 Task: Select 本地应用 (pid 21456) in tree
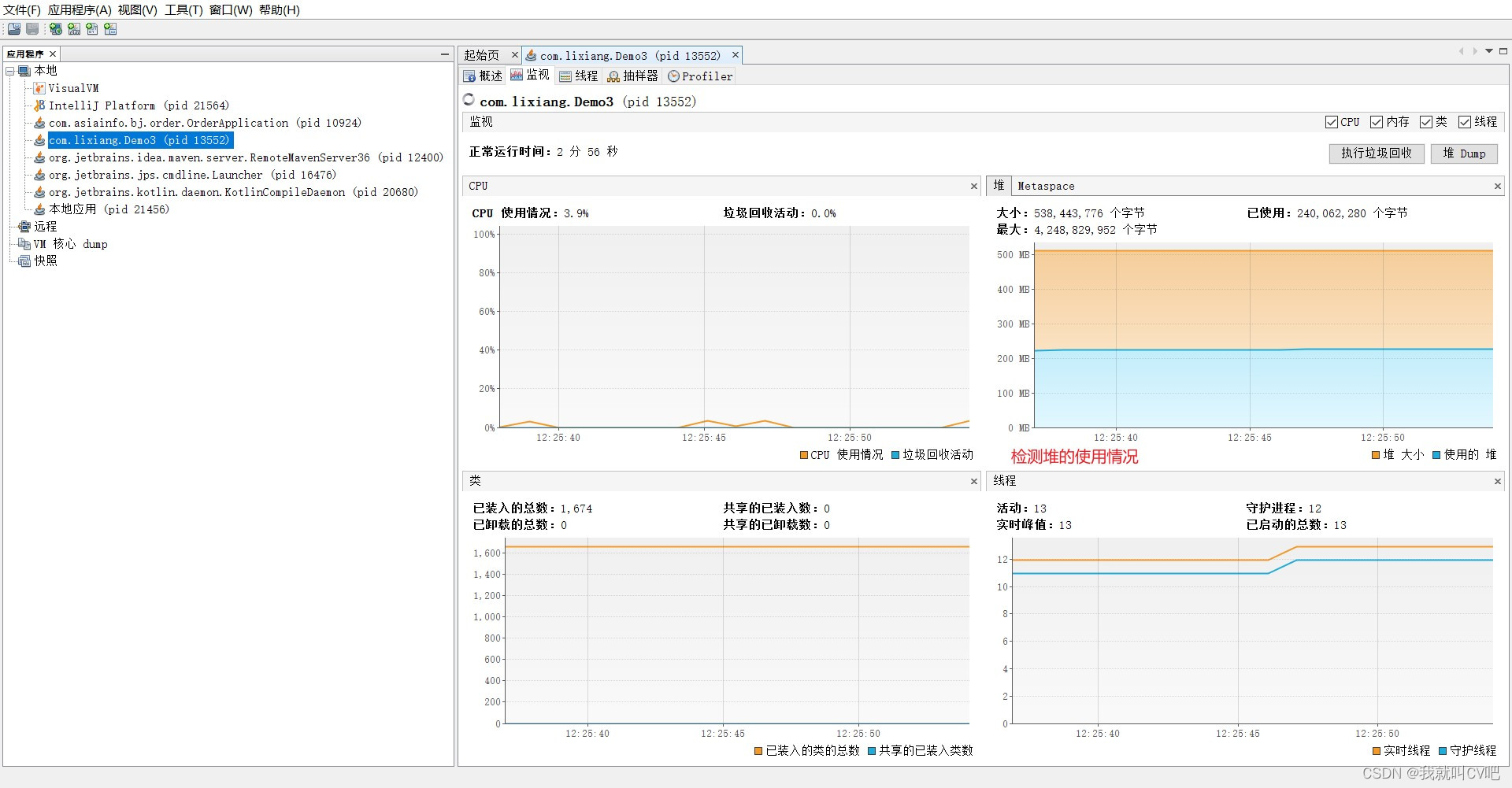109,209
